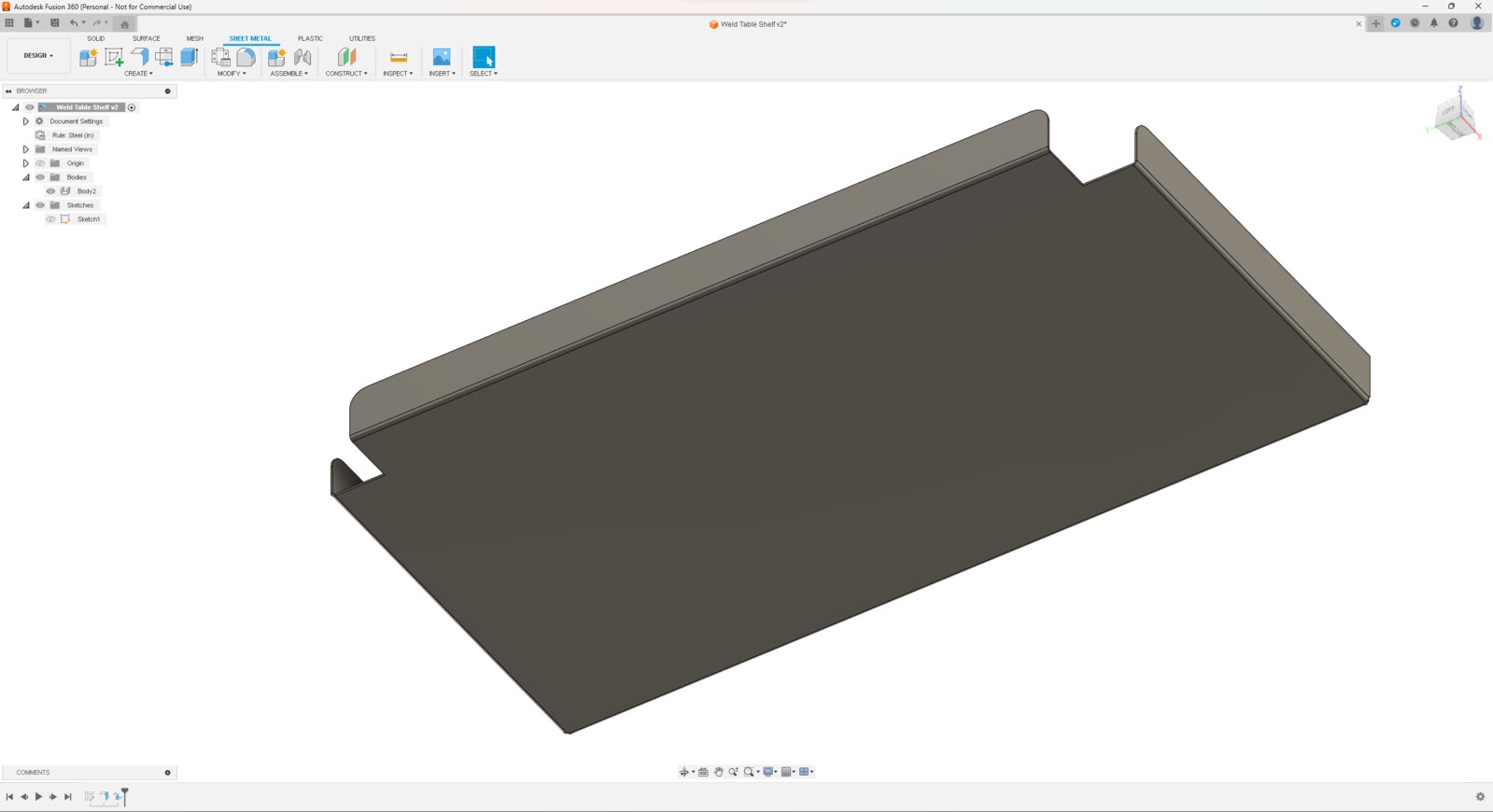Click the ViewCube in the corner
This screenshot has width=1493, height=812.
click(x=1455, y=119)
